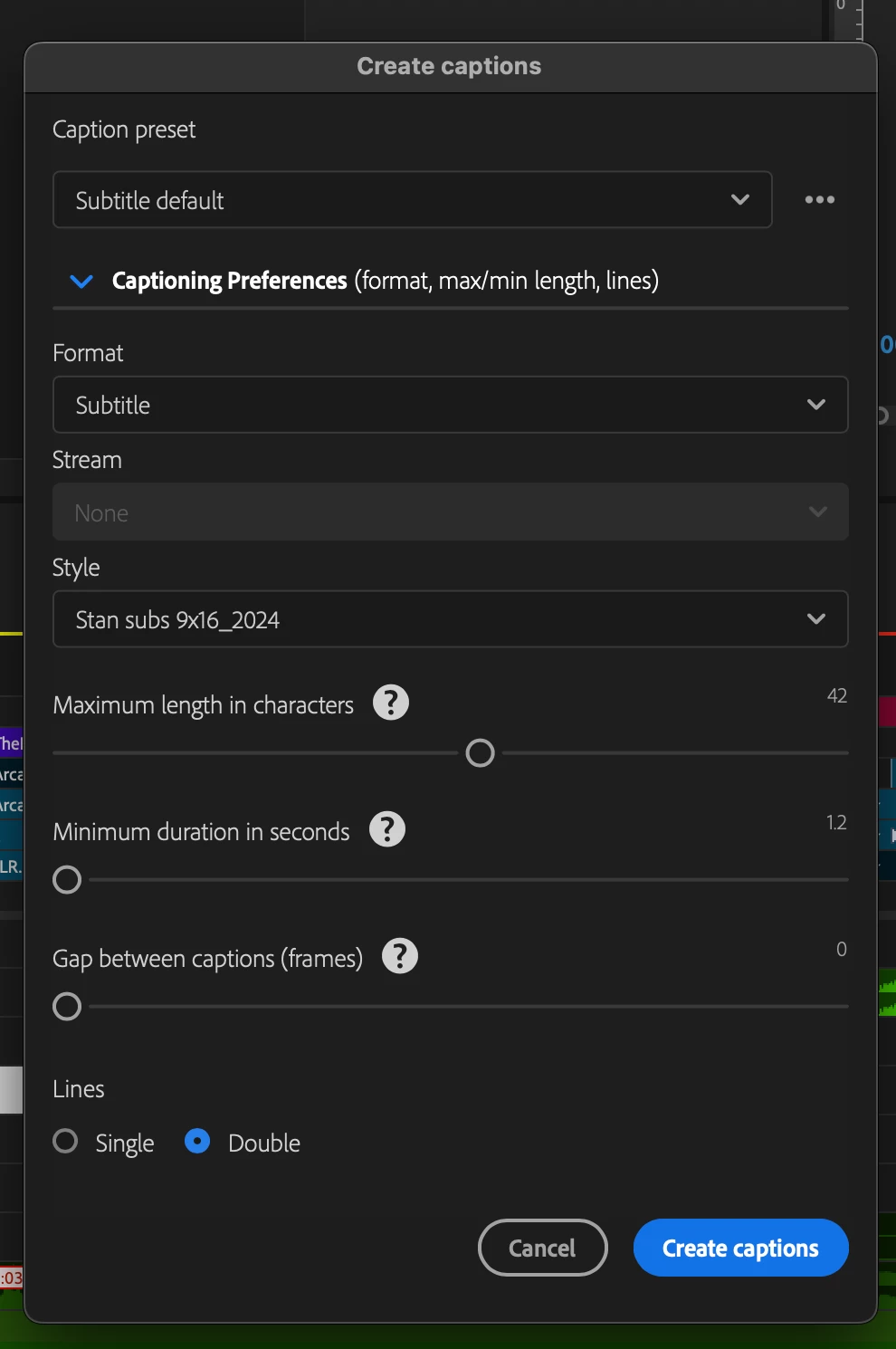Collapse the Captioning Preferences section

pyautogui.click(x=81, y=282)
